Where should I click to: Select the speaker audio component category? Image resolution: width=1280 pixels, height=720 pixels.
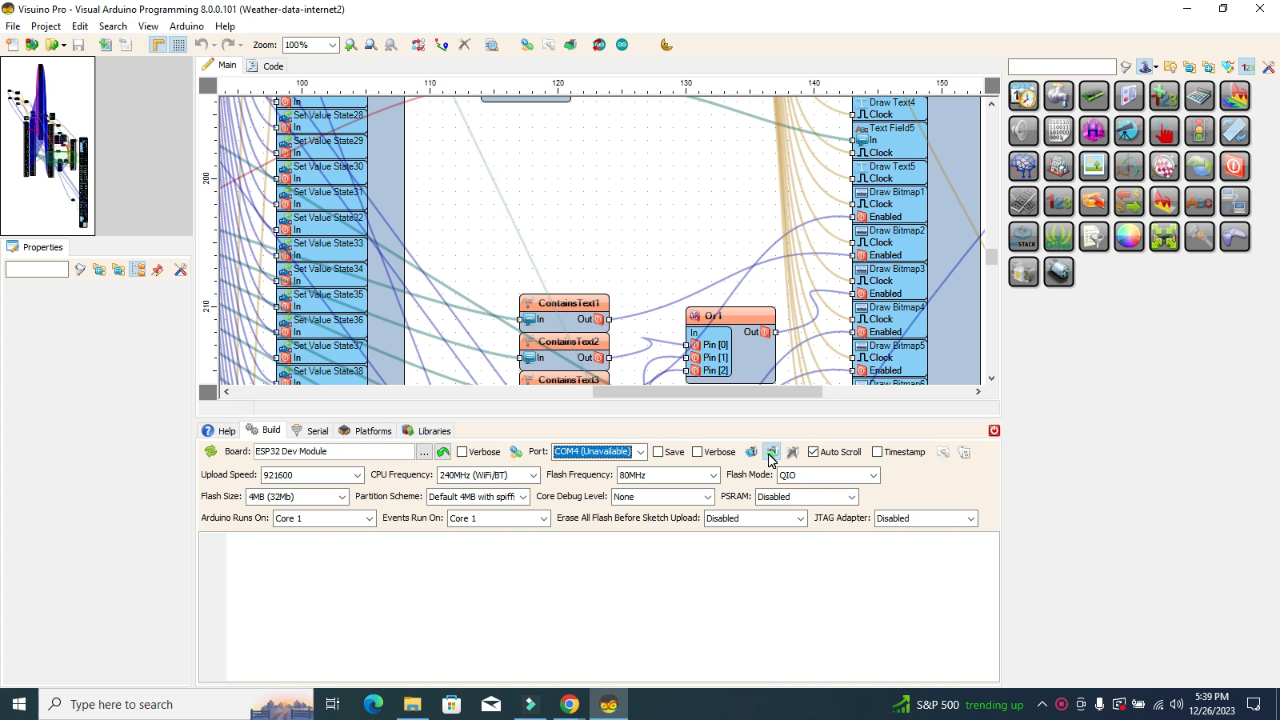point(1024,131)
